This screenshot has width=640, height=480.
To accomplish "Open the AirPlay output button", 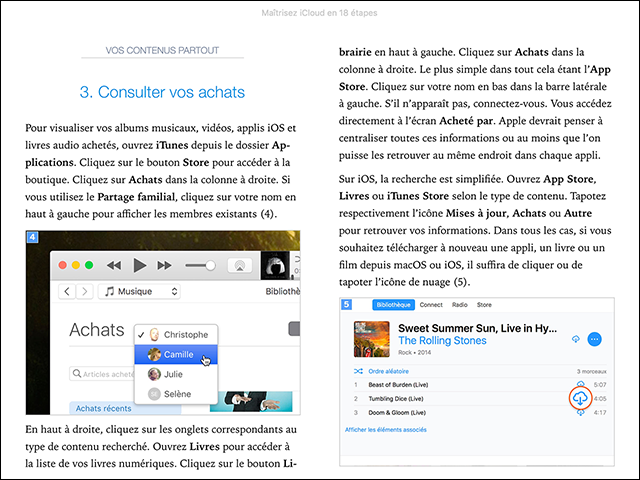I will click(240, 266).
